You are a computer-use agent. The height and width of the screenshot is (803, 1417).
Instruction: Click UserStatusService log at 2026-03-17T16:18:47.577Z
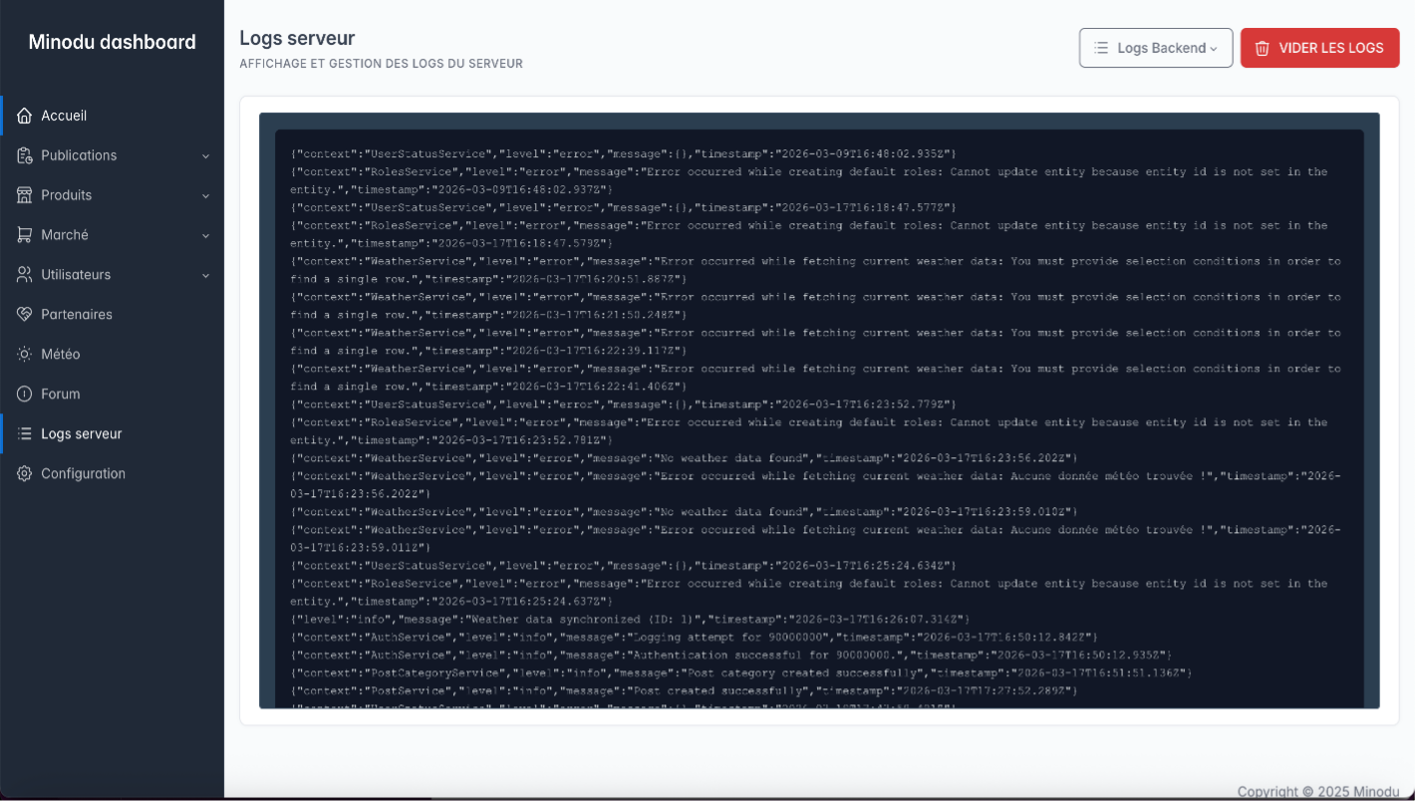[x=623, y=208]
